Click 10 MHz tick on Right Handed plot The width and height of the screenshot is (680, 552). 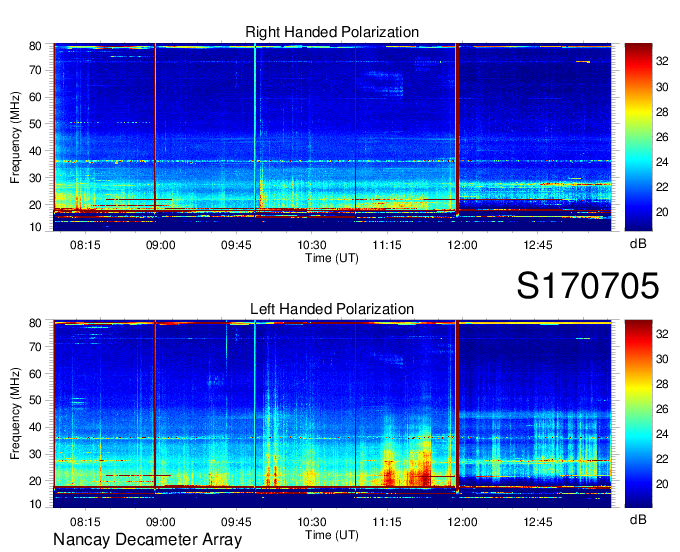[35, 227]
